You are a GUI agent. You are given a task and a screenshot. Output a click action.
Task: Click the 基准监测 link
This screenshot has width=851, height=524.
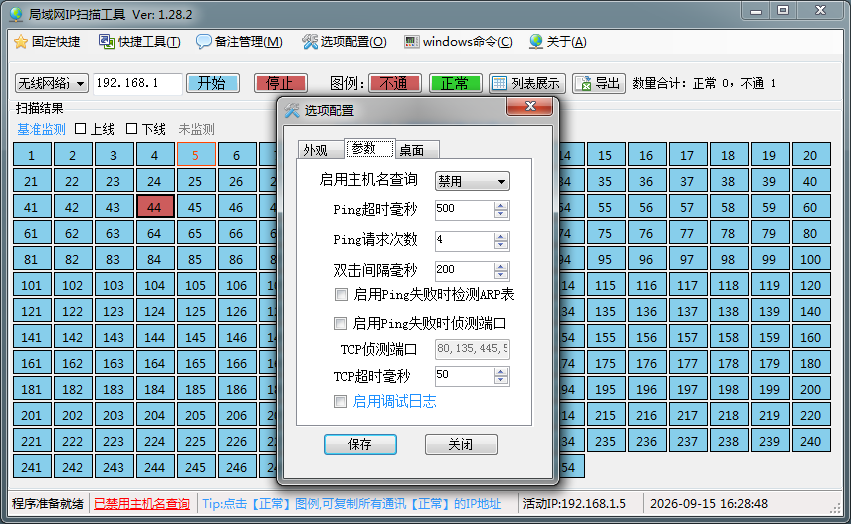click(x=41, y=129)
